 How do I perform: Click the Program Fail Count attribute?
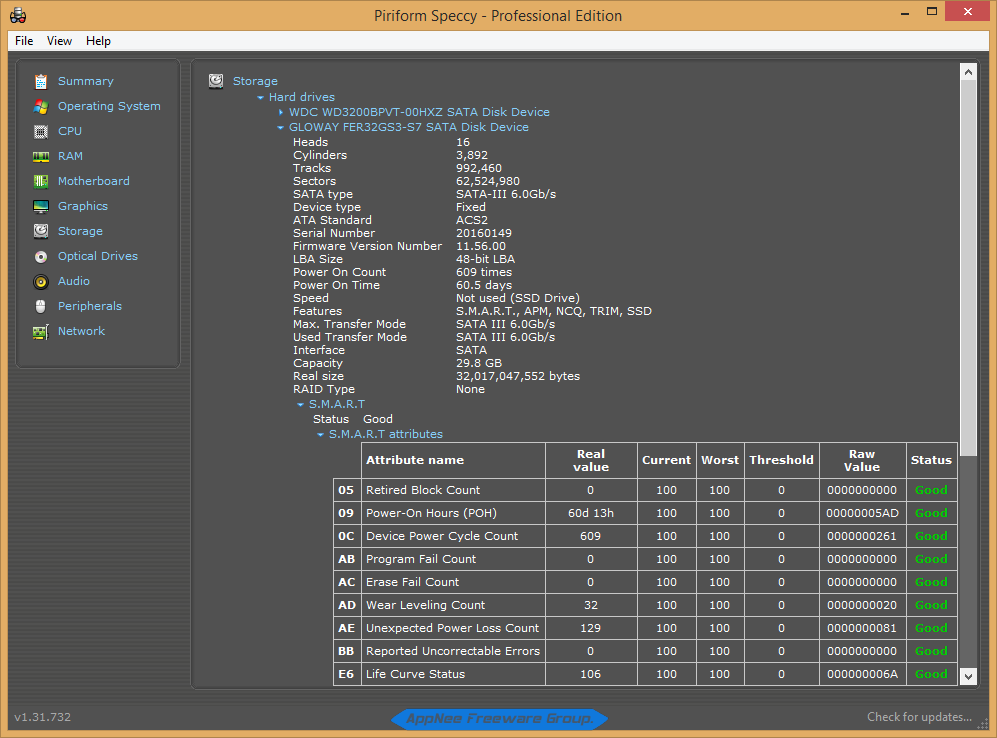(421, 559)
